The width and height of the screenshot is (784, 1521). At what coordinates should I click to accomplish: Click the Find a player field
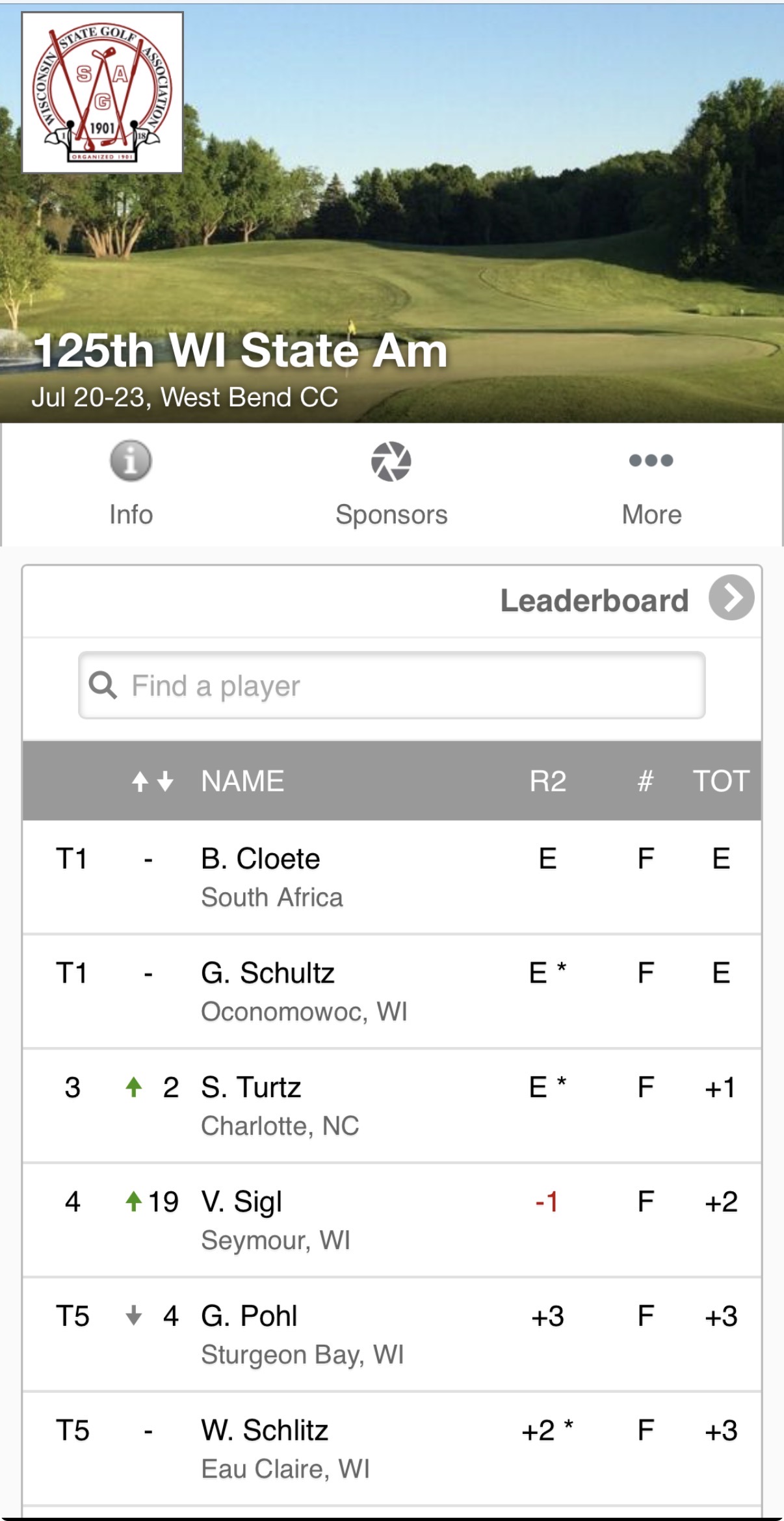coord(392,685)
